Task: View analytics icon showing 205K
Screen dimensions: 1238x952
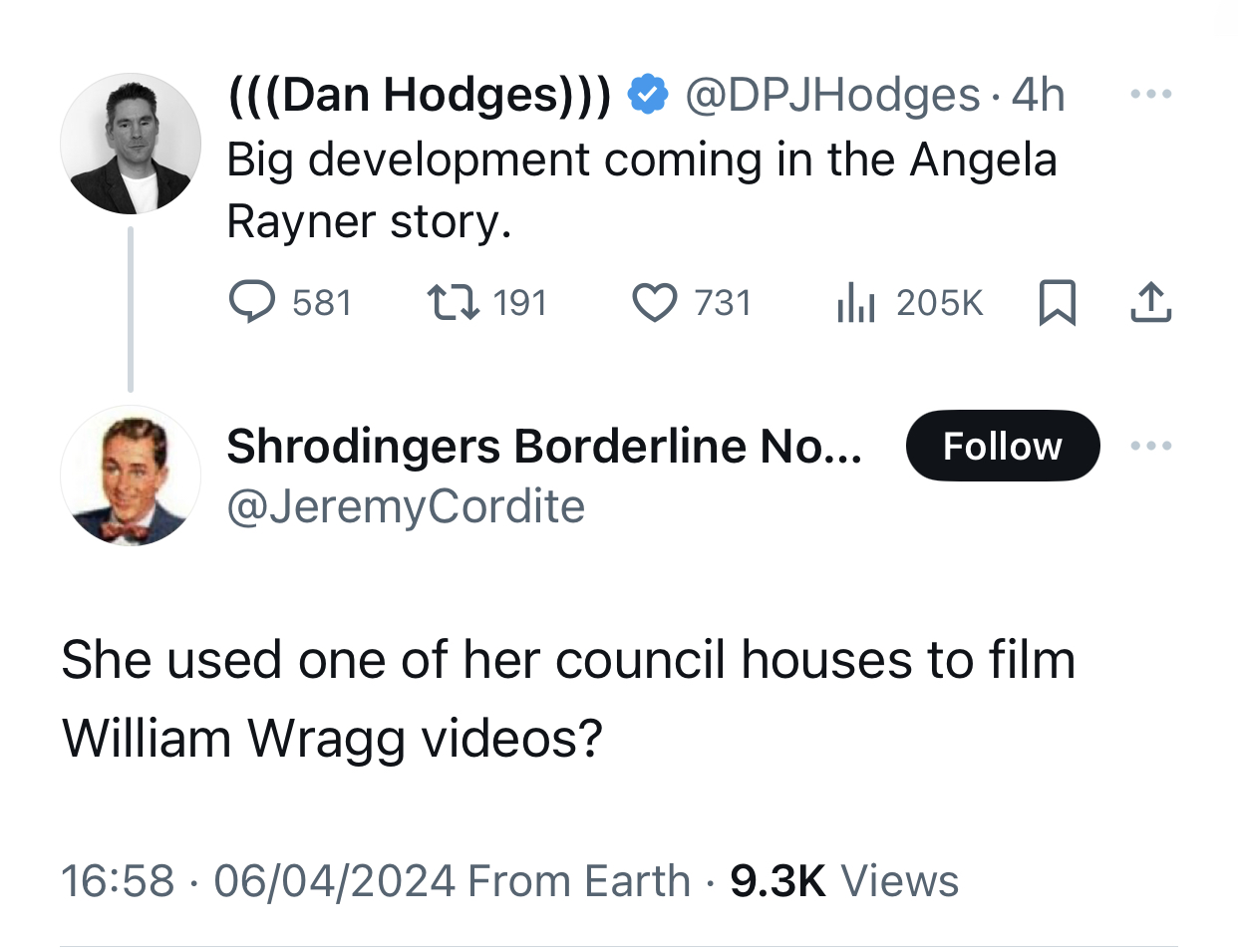Action: (855, 303)
